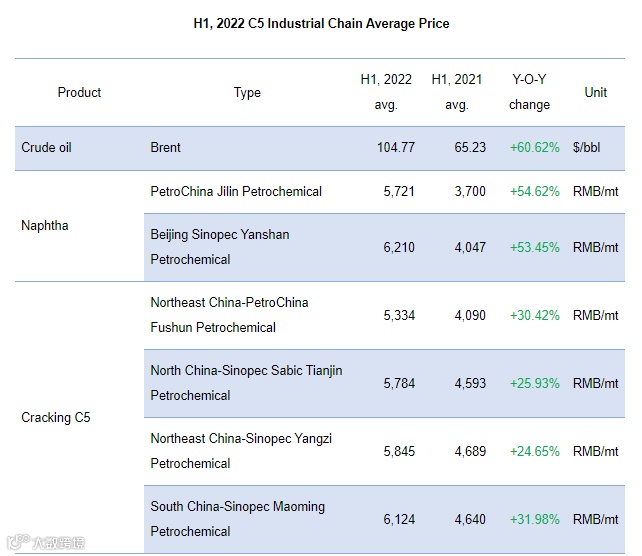Click the 4,689 price value
This screenshot has height=556, width=642.
(470, 451)
